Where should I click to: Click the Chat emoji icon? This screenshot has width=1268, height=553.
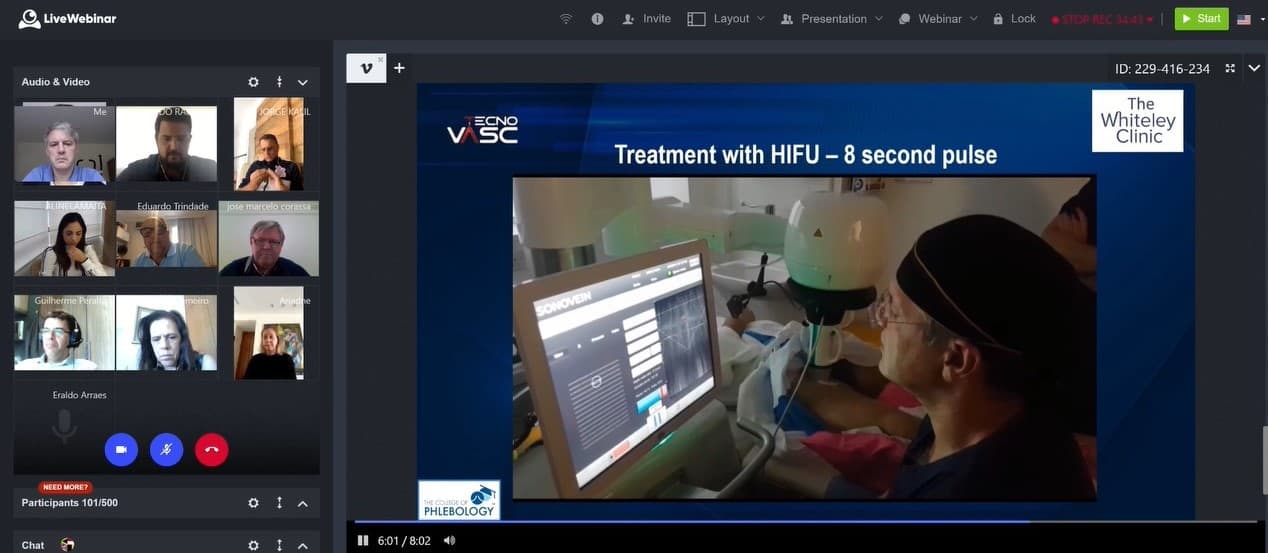(x=68, y=545)
